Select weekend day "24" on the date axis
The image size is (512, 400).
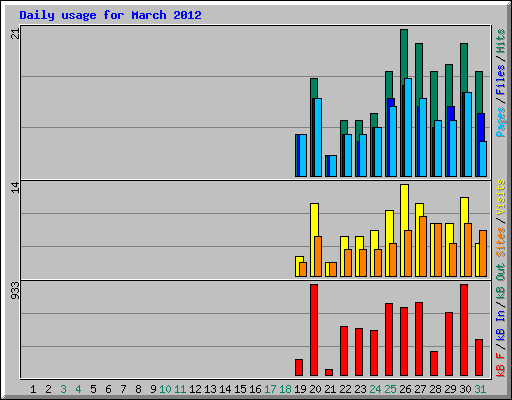[x=375, y=389]
